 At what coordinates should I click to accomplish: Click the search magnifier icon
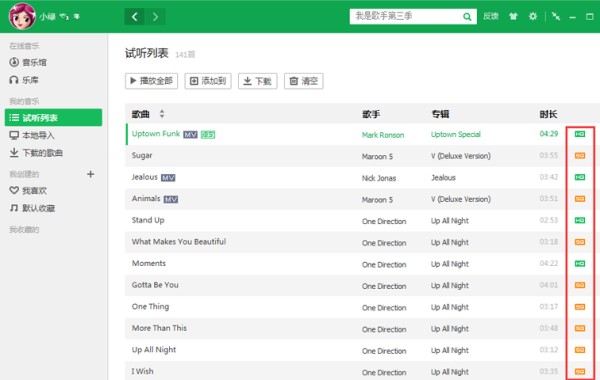tap(467, 16)
